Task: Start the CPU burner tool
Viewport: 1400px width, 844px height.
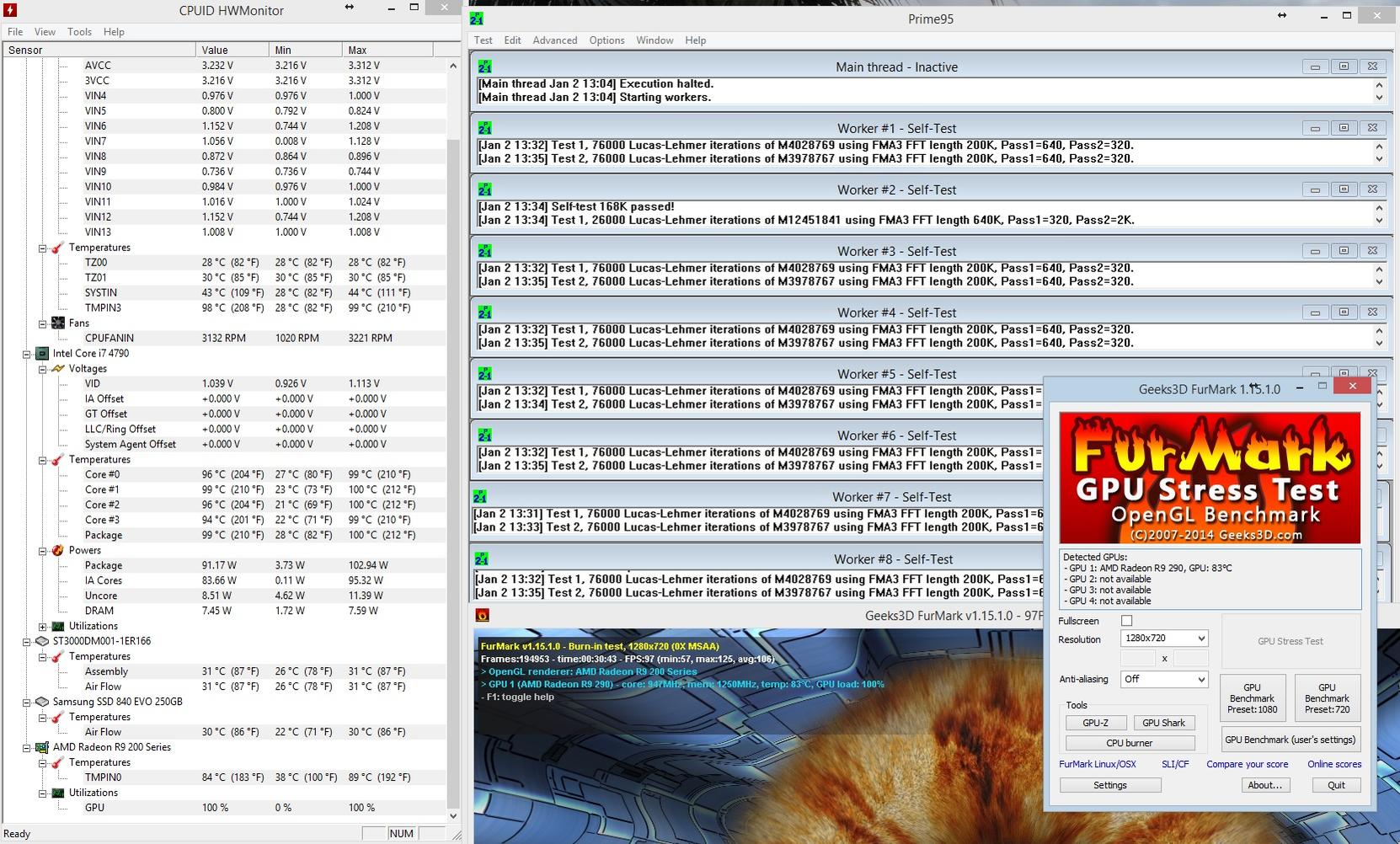Action: click(1130, 743)
